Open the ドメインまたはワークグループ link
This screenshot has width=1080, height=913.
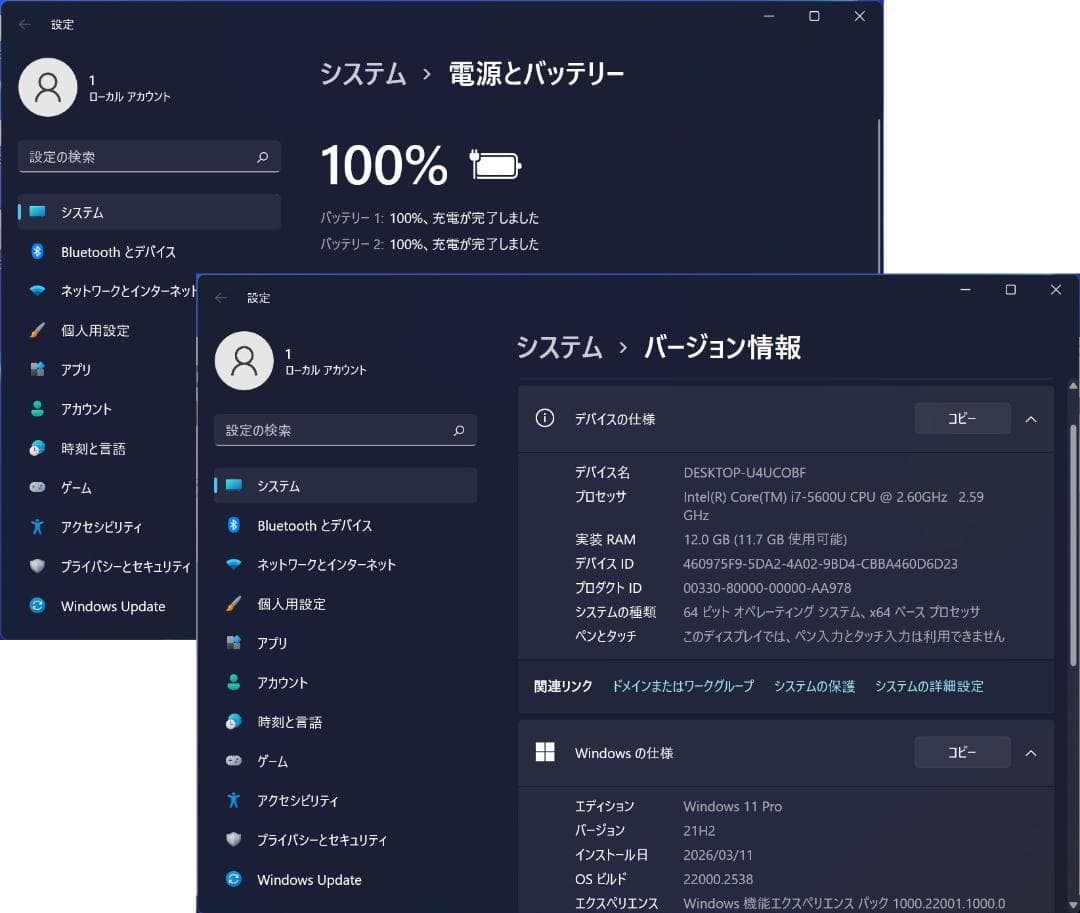click(x=683, y=686)
